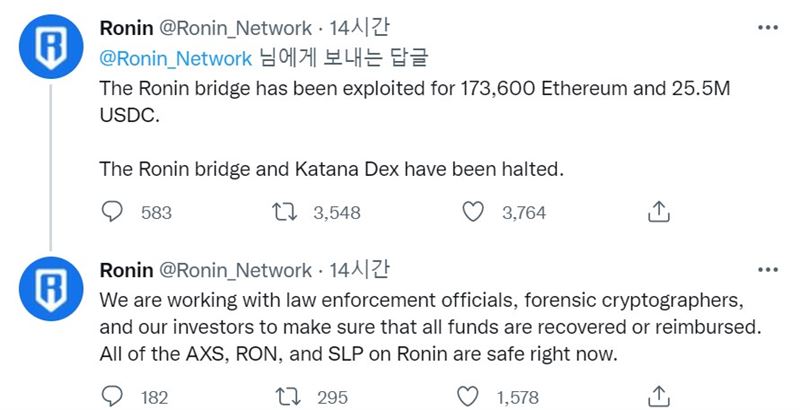Like the tweet about 173,600 Ethereum

point(472,212)
